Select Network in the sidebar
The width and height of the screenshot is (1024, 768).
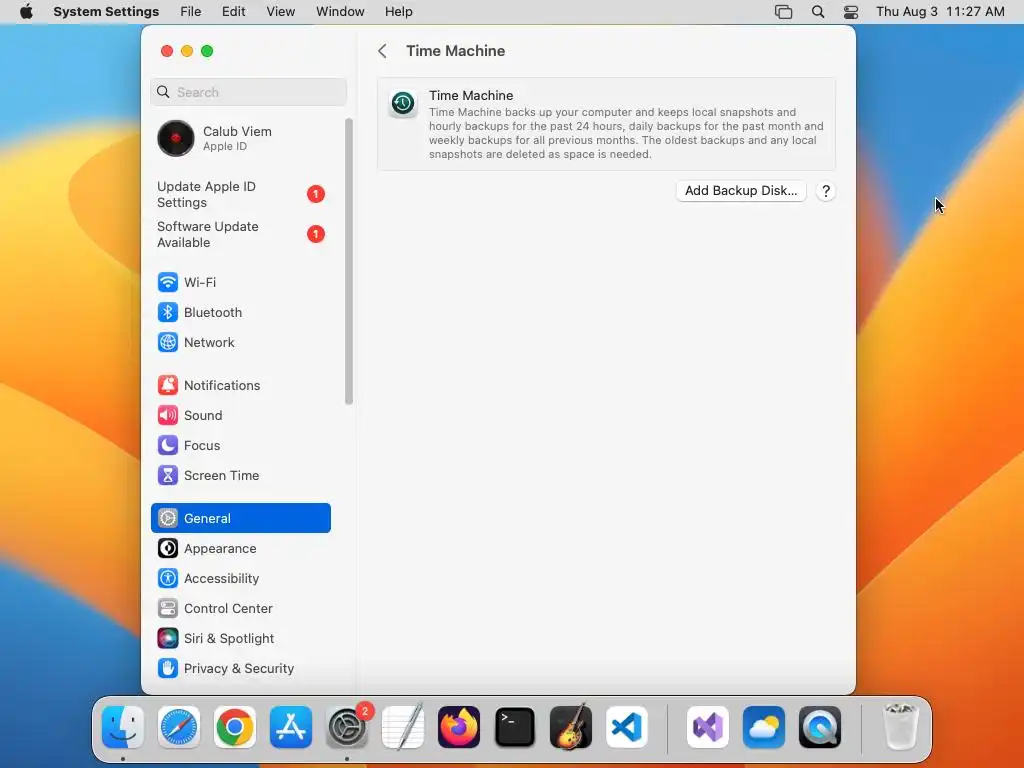pos(240,342)
